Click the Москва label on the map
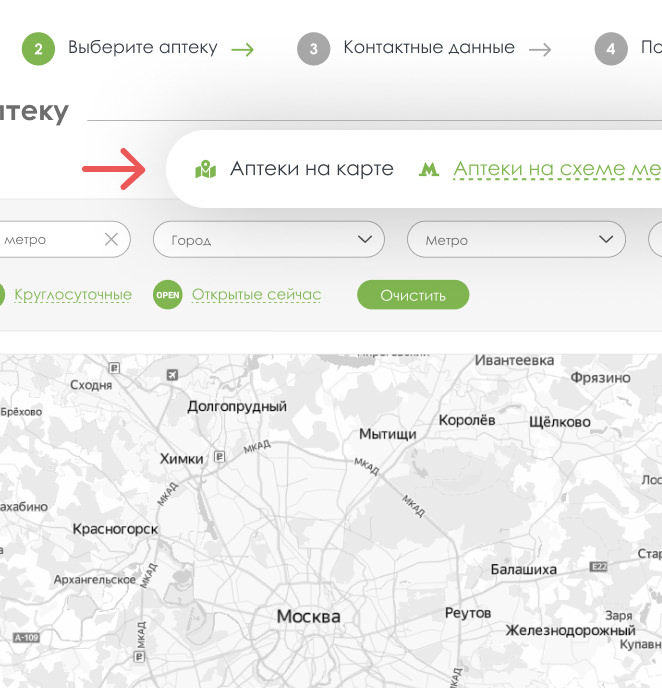Viewport: 662px width, 688px height. (308, 616)
